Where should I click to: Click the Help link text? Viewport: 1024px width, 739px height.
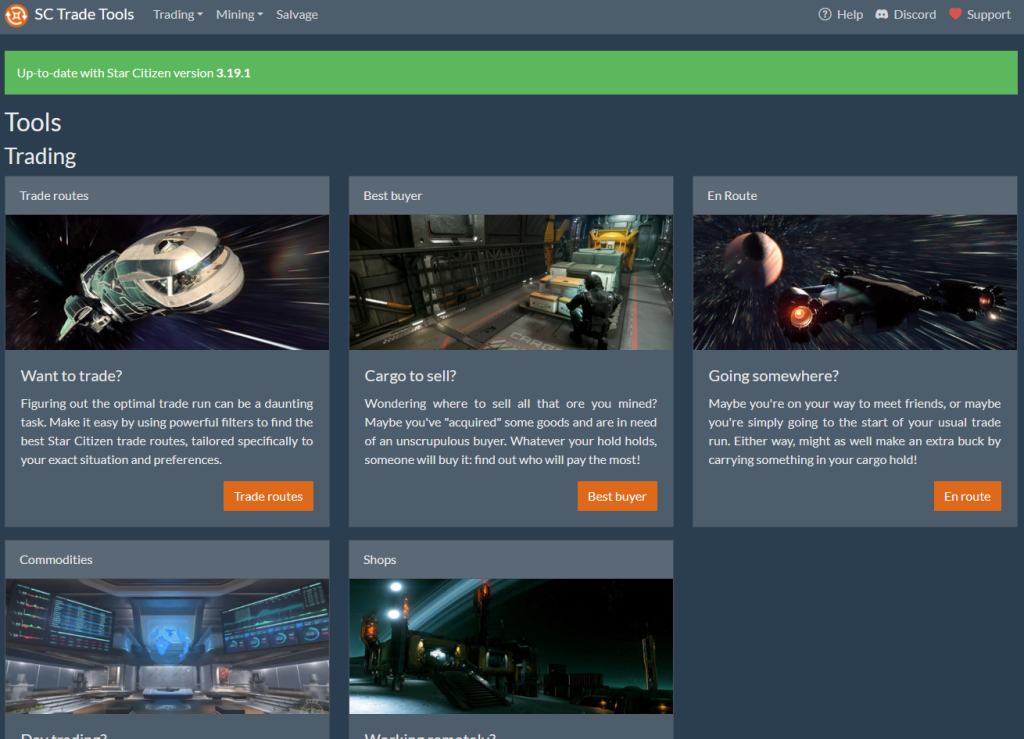point(850,15)
